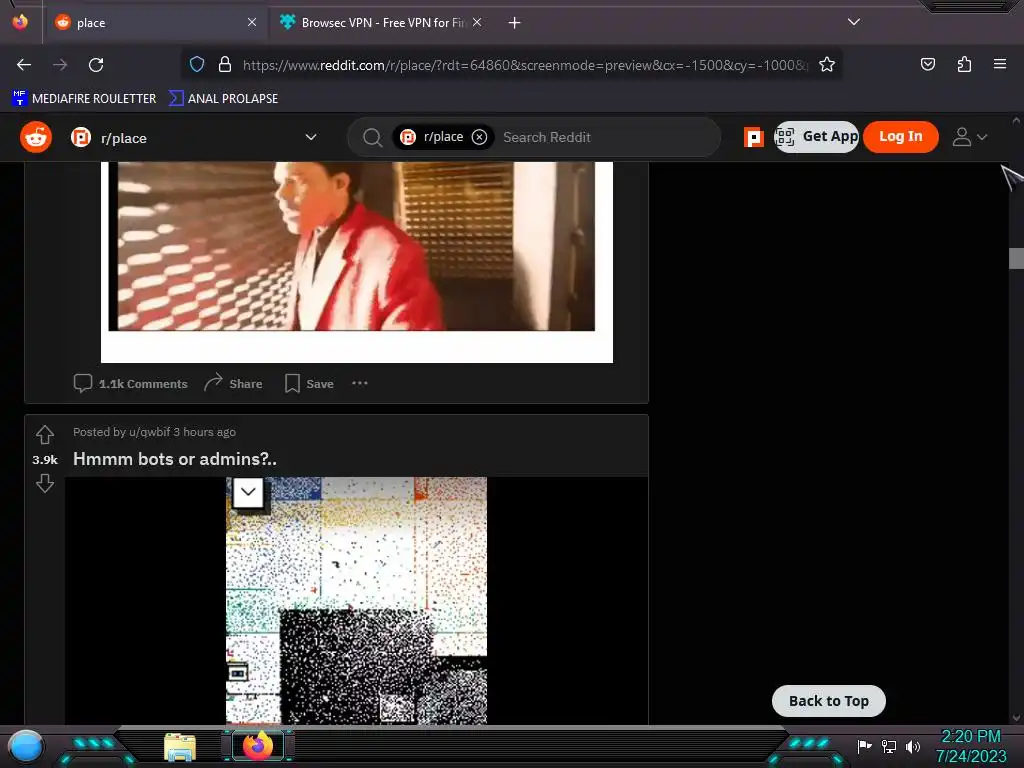Upvote the Hmmm bots or admins post
Screen dimensions: 1024x768
coord(44,435)
